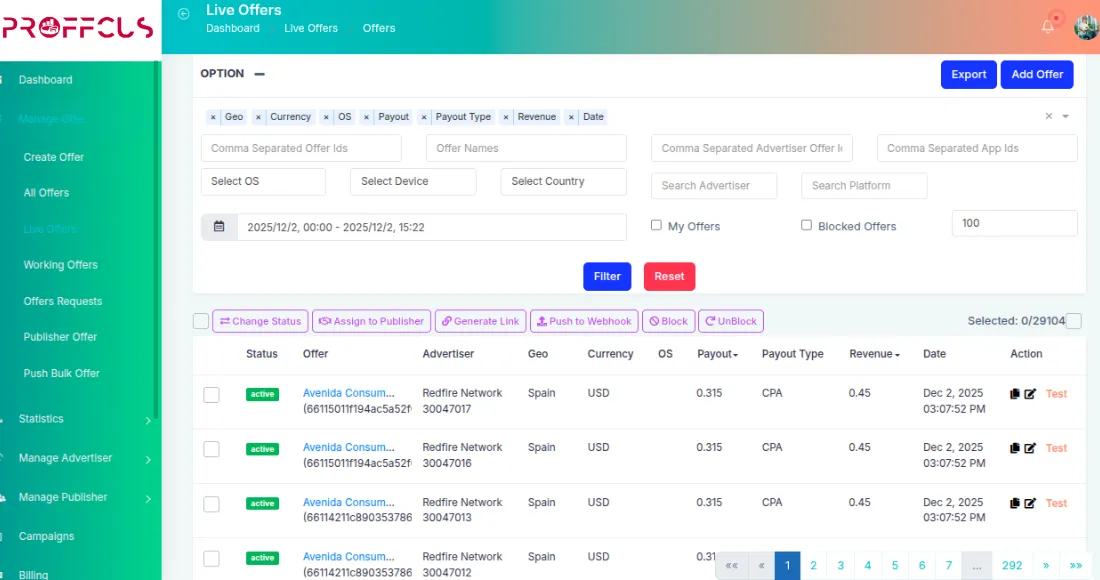
Task: Open the calendar date picker icon
Action: click(x=219, y=227)
